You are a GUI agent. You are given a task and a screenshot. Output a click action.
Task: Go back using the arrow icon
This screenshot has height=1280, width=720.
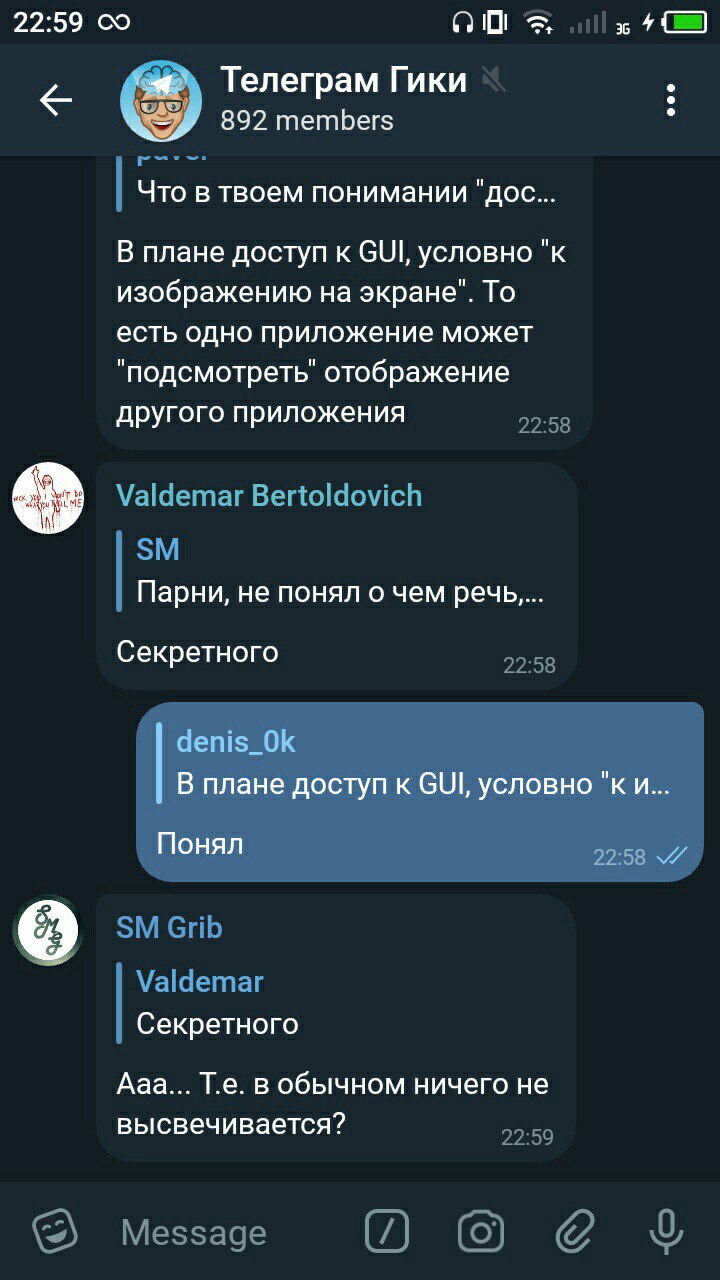[55, 100]
